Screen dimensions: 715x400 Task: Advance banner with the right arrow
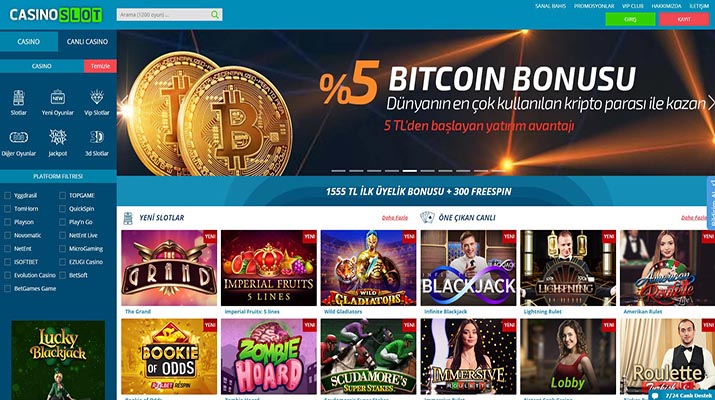click(710, 103)
